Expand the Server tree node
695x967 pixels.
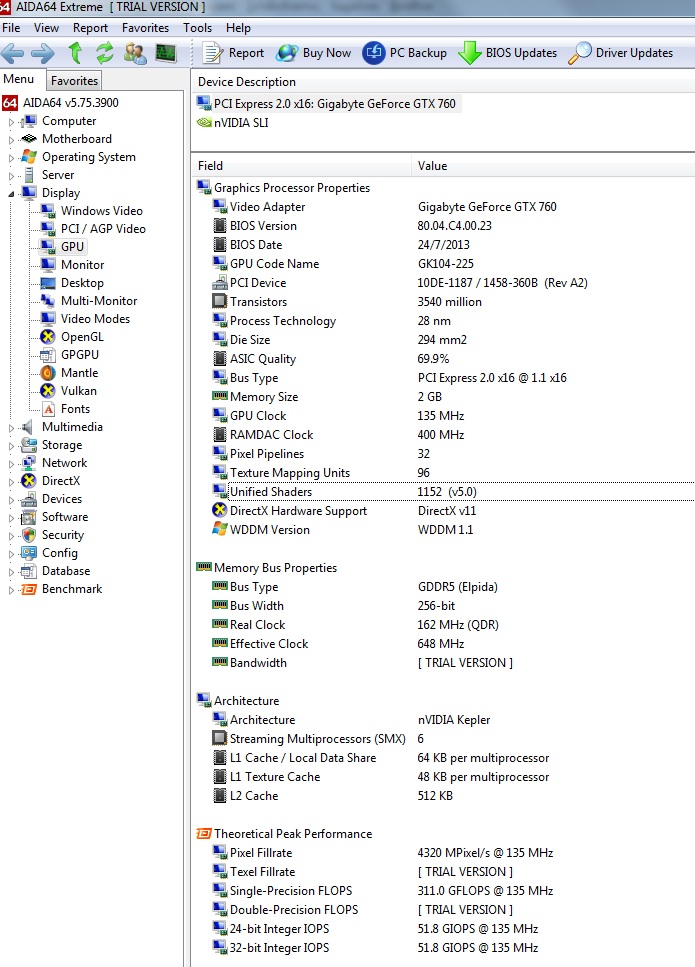coord(11,175)
